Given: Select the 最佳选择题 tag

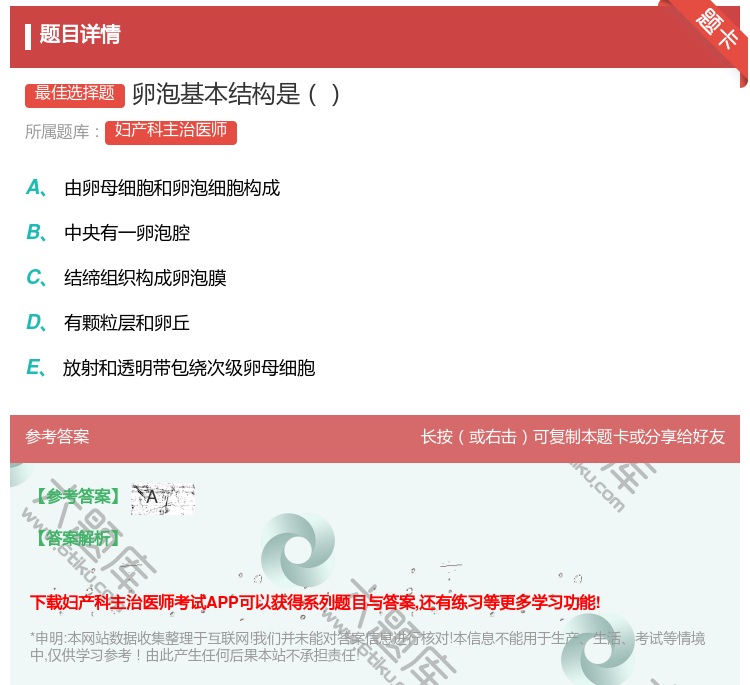Looking at the screenshot, I should click(x=75, y=95).
